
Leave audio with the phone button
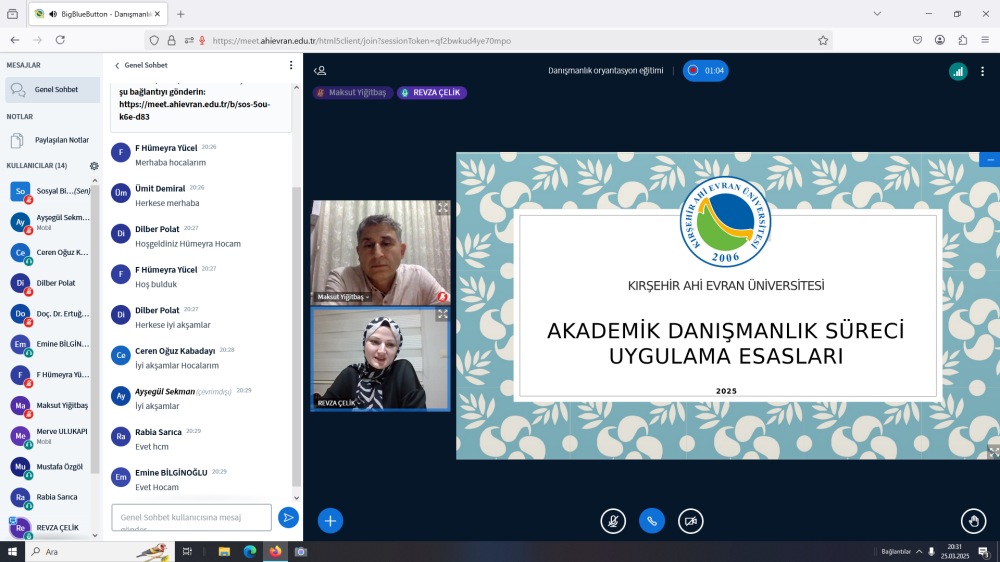[652, 521]
